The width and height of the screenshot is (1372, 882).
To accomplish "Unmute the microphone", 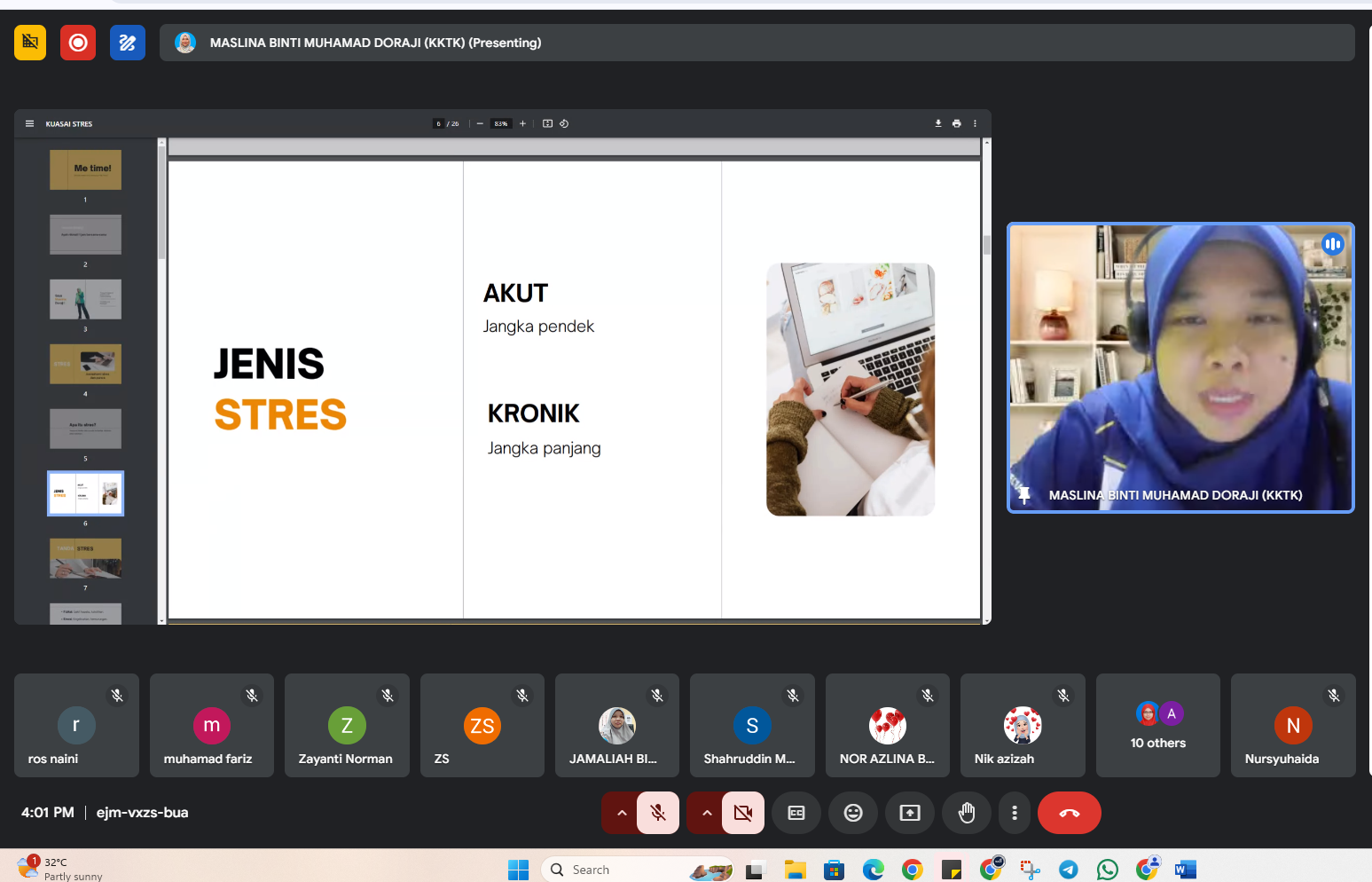I will pyautogui.click(x=658, y=813).
